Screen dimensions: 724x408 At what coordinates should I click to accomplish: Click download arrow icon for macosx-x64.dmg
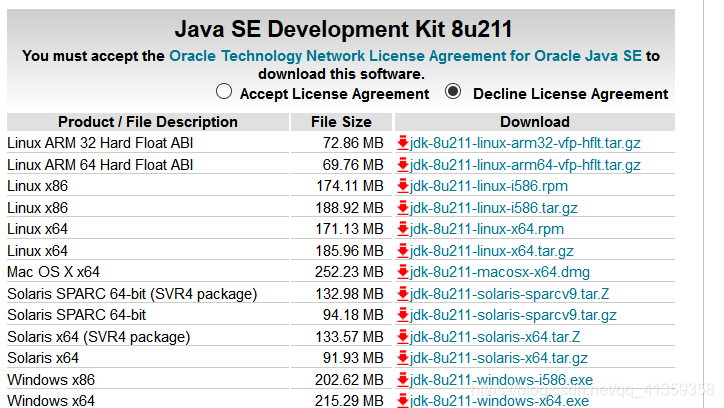(403, 272)
